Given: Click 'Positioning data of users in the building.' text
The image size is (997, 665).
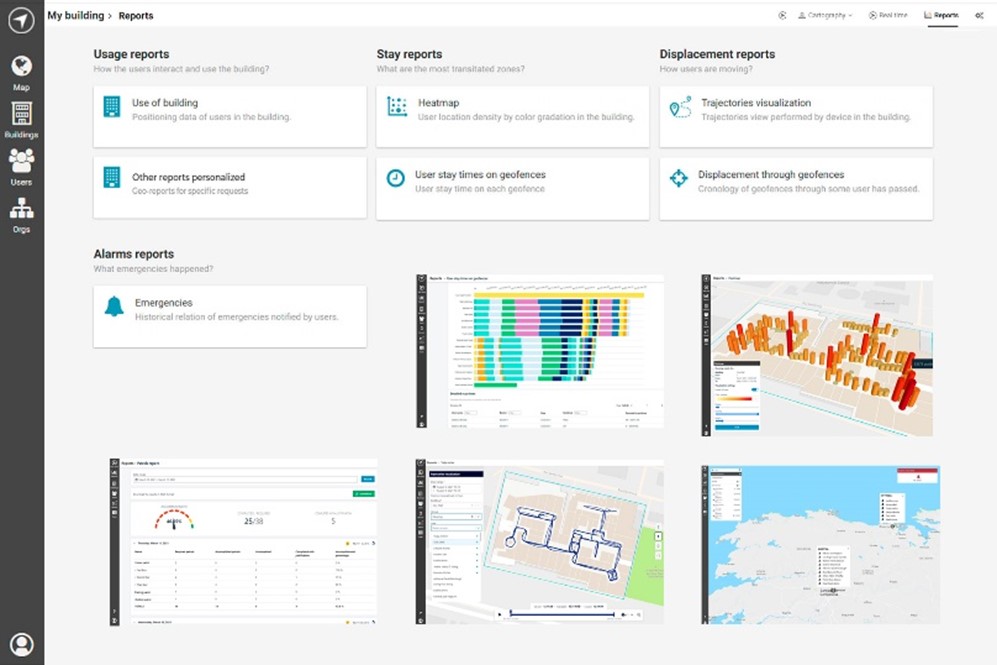Looking at the screenshot, I should (x=211, y=117).
